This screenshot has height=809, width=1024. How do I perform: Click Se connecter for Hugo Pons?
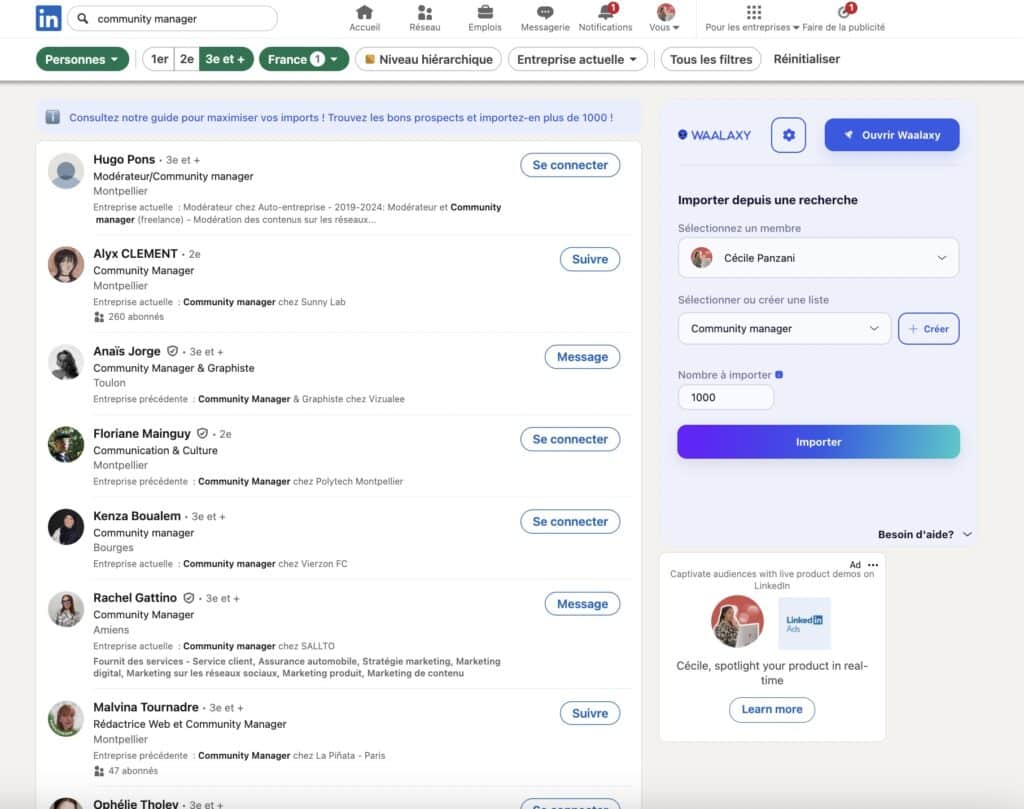tap(570, 165)
